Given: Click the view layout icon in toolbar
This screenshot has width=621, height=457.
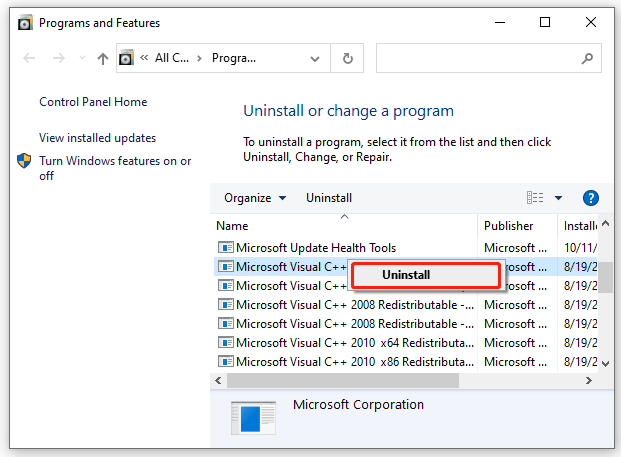Looking at the screenshot, I should [x=535, y=198].
